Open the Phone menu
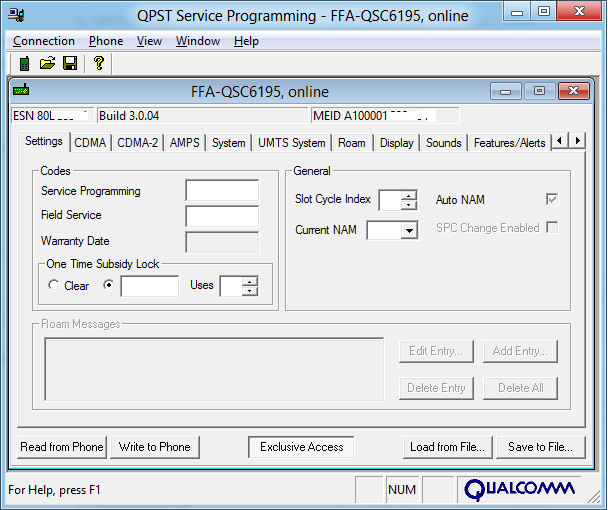The width and height of the screenshot is (608, 510). coord(106,41)
